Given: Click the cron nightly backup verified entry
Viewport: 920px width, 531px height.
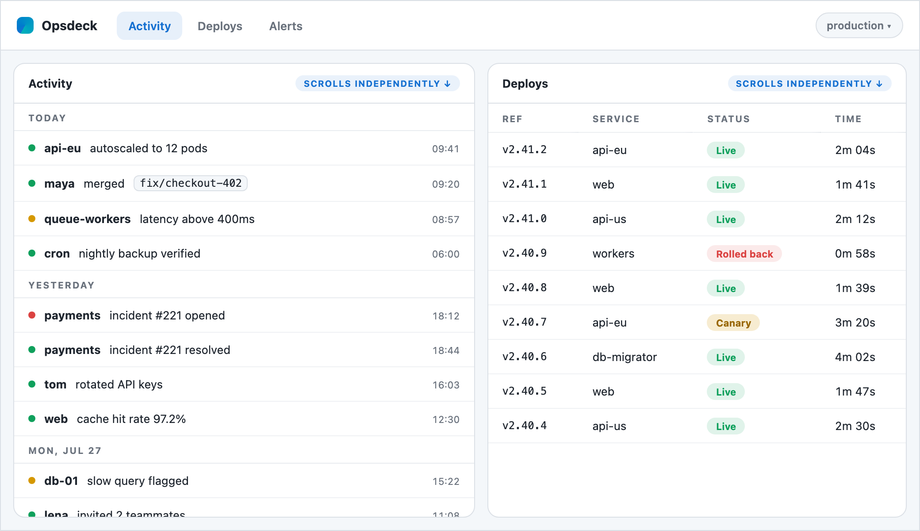Looking at the screenshot, I should click(244, 253).
